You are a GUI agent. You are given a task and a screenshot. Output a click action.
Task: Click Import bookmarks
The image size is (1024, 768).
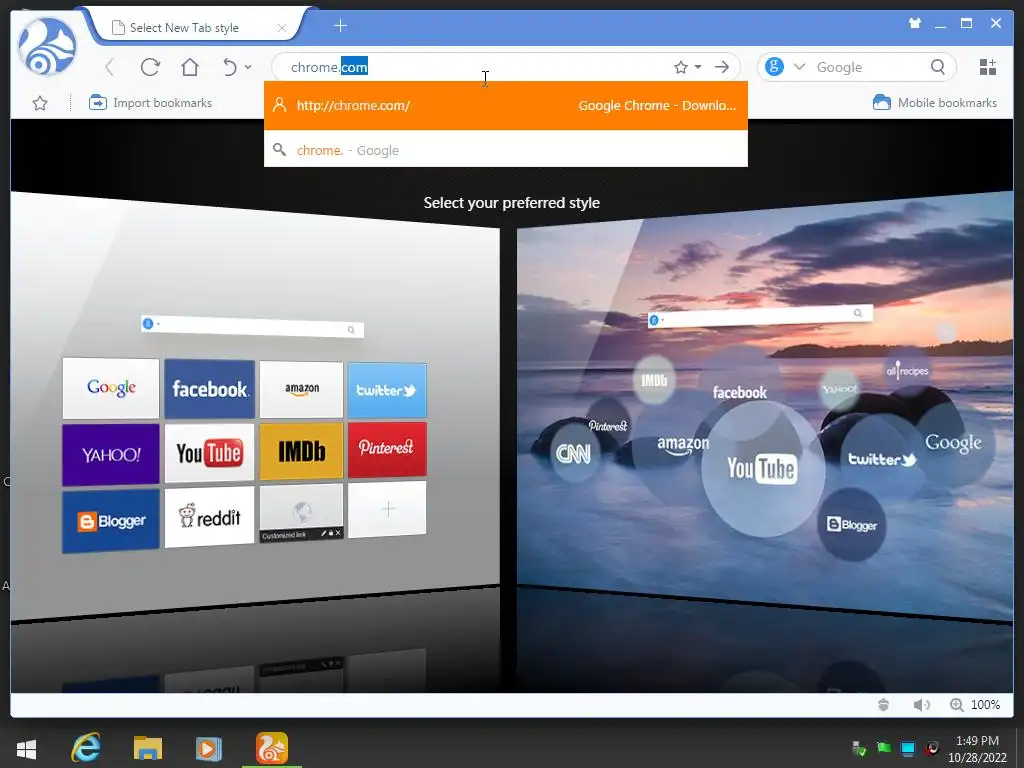pyautogui.click(x=150, y=103)
